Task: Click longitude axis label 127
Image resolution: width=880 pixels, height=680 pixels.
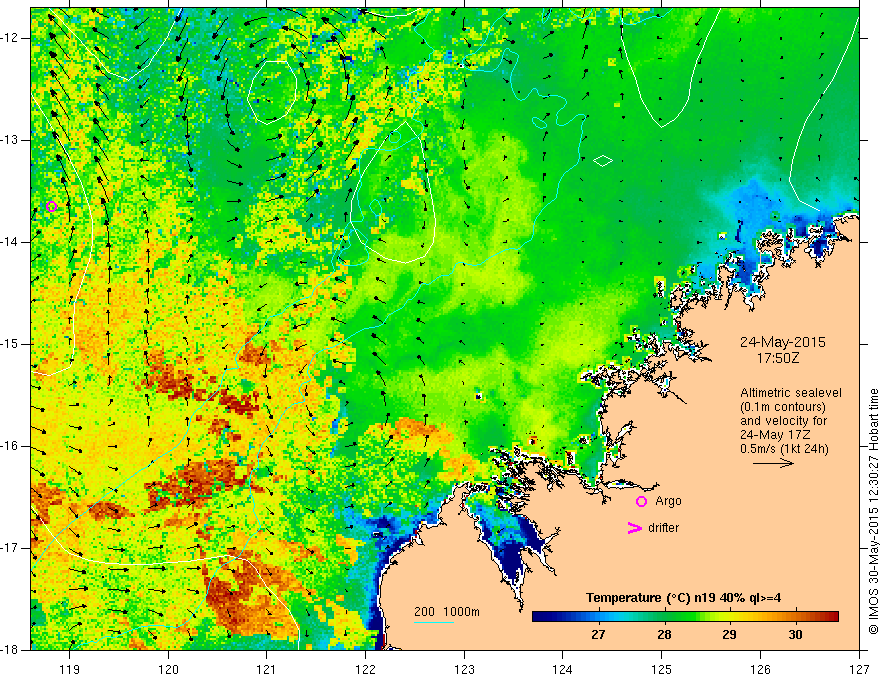Action: pos(859,669)
